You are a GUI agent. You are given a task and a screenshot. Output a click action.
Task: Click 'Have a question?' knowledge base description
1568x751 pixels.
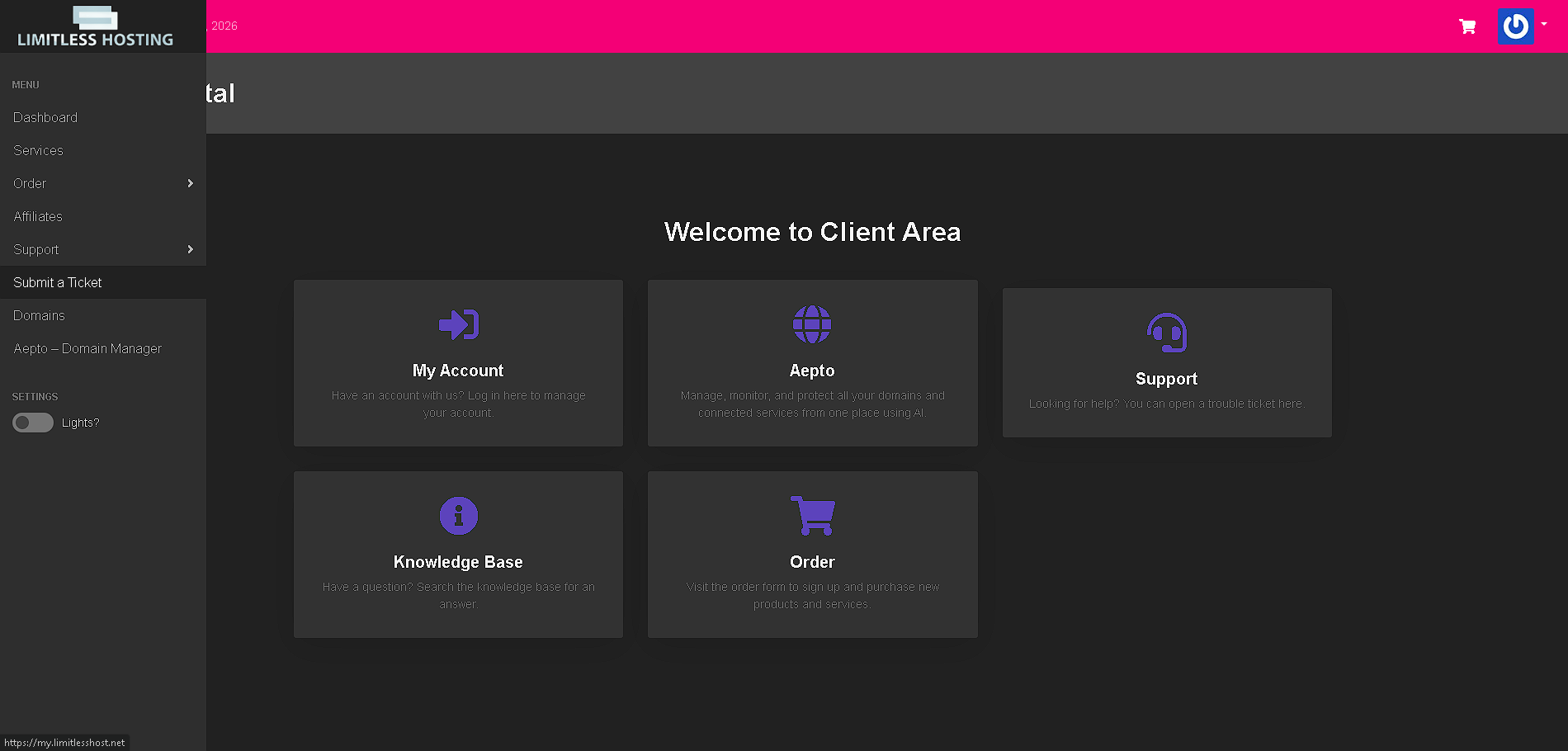(459, 596)
